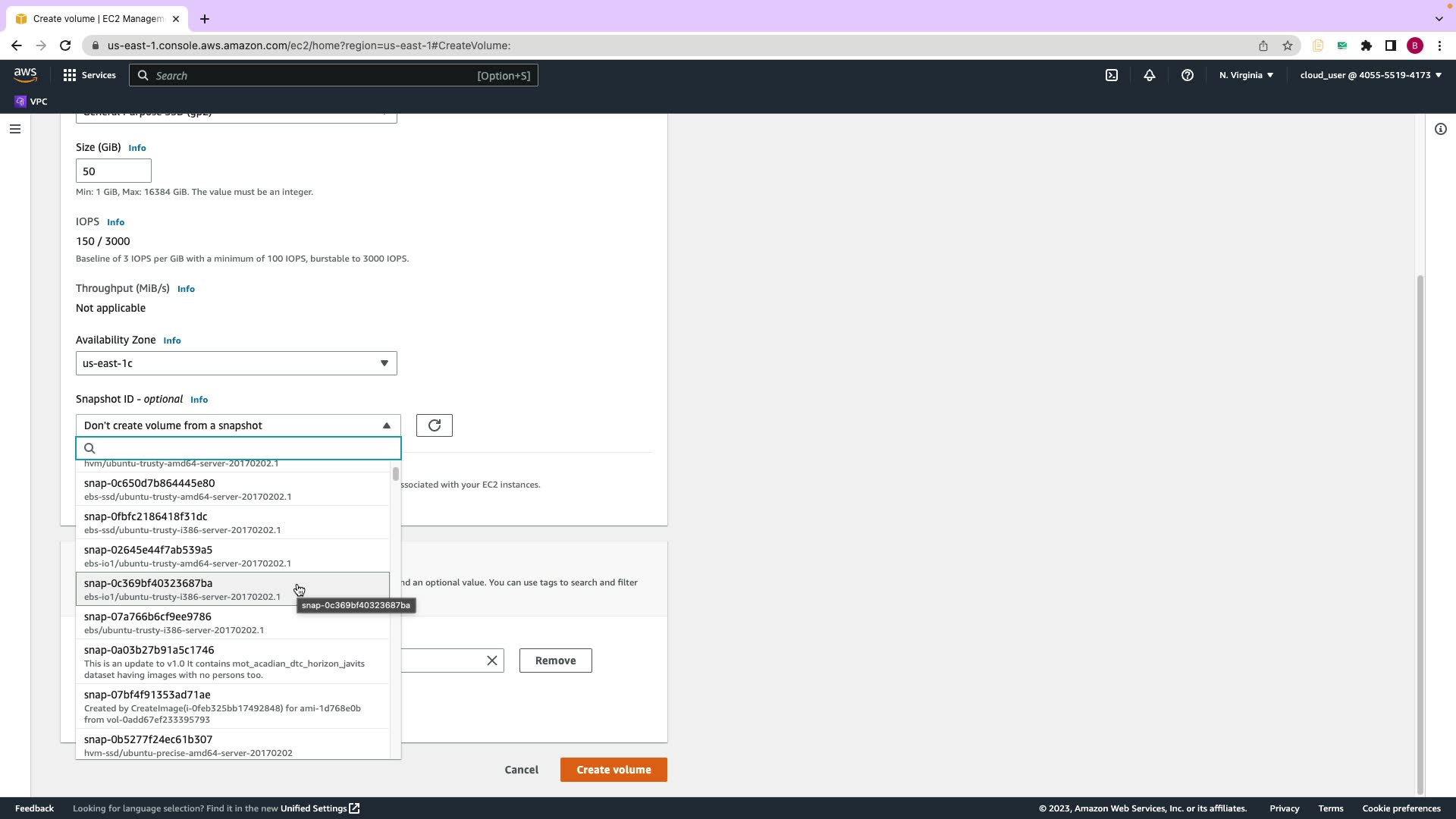
Task: Open the VPC shortcut in favorites bar
Action: click(31, 102)
